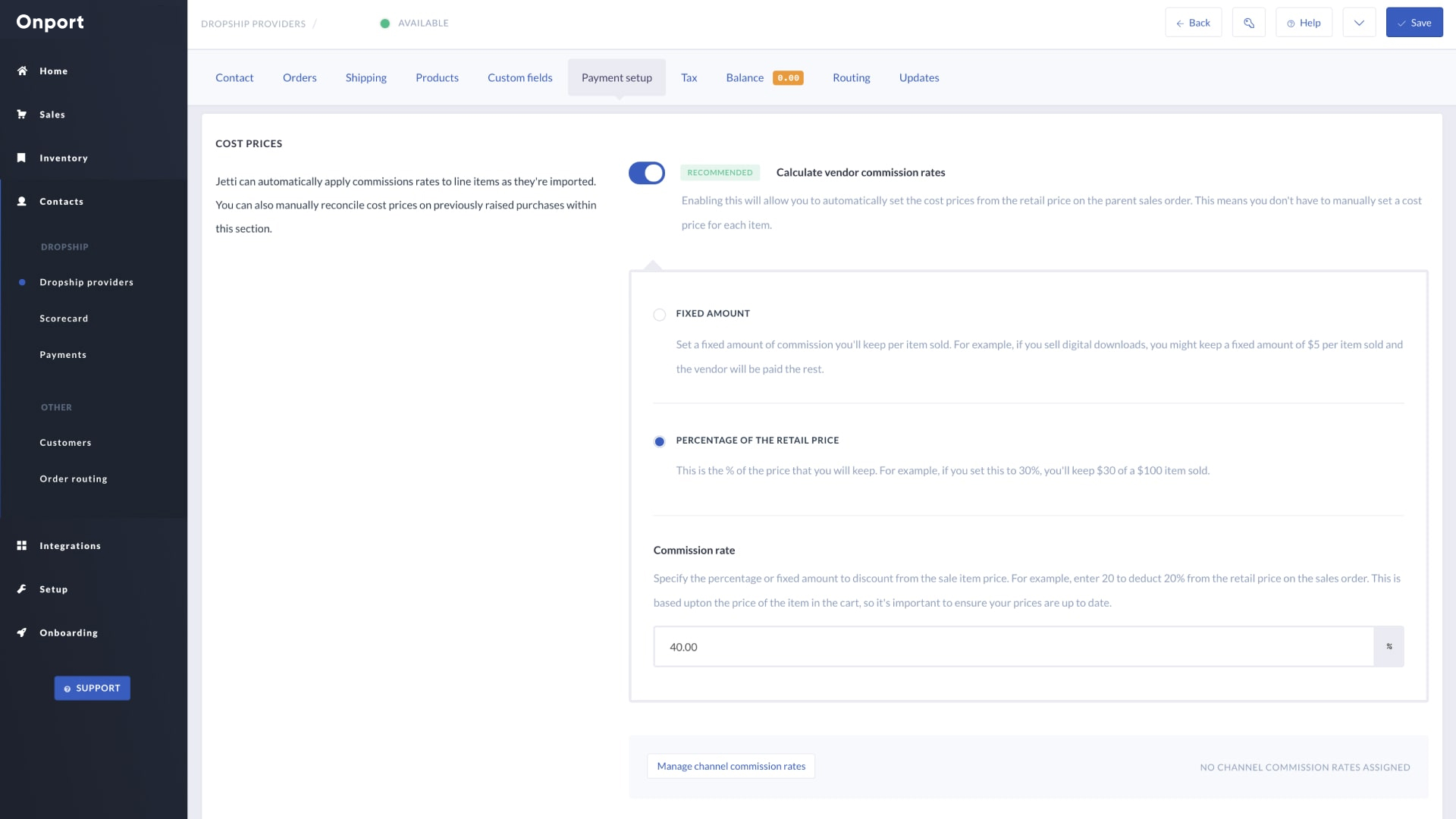Click the Onboarding sidebar icon

point(21,632)
